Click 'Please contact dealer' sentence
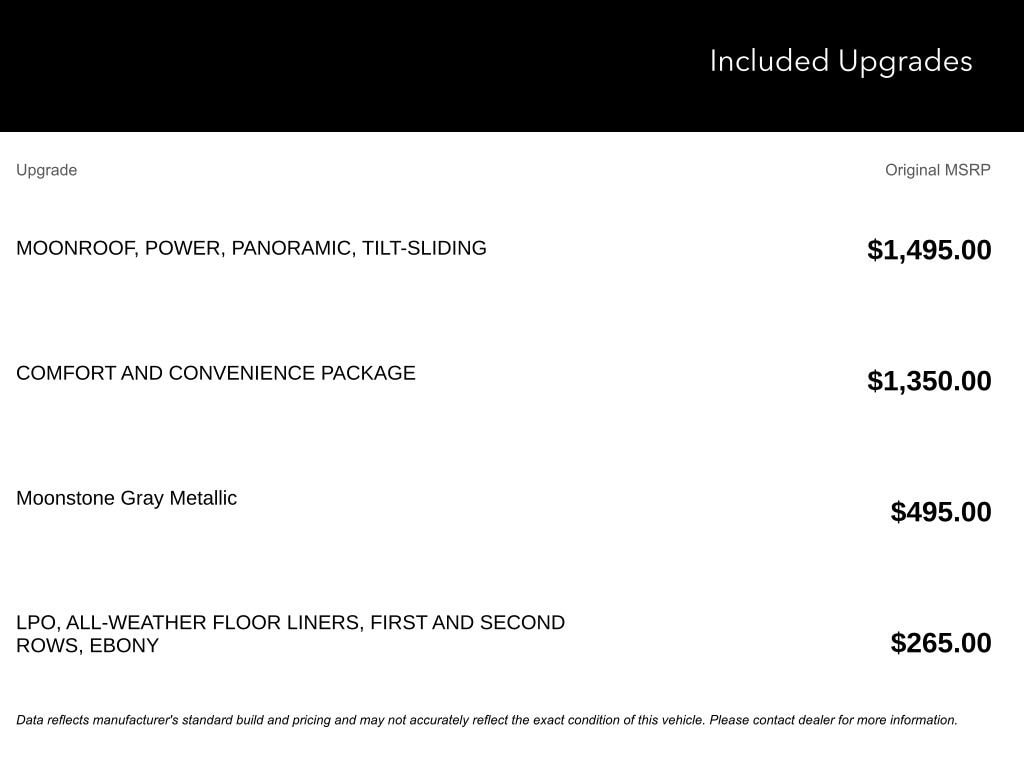 click(x=833, y=720)
